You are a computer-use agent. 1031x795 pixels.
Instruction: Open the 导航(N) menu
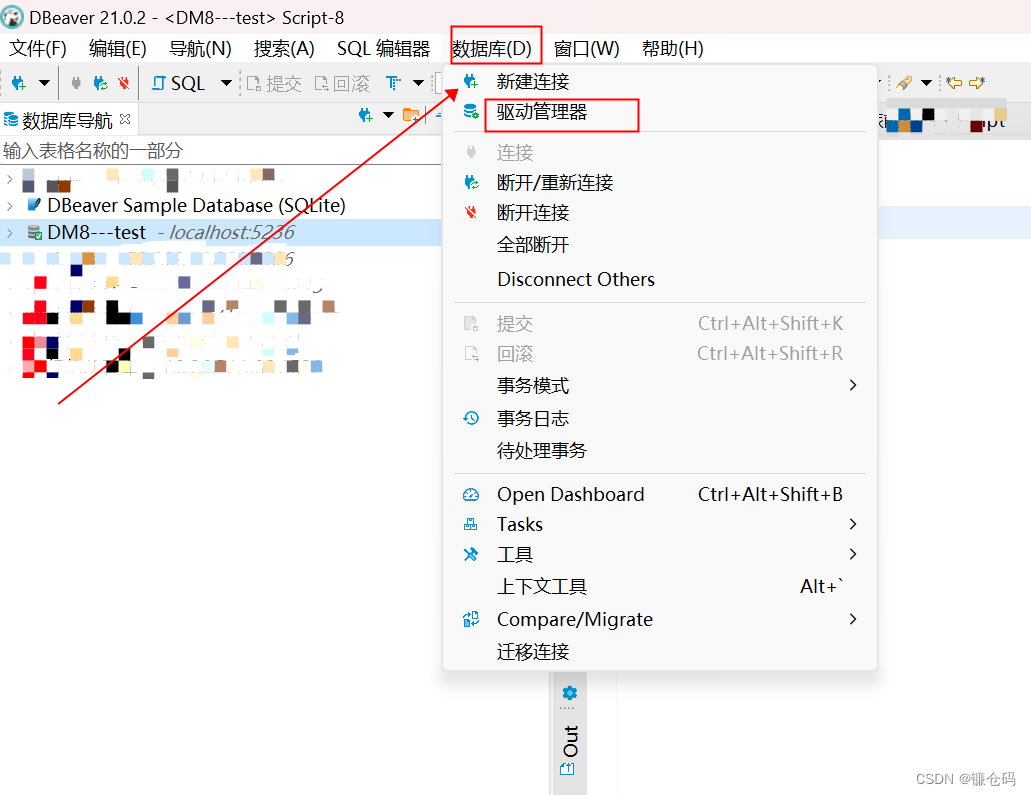pos(200,49)
